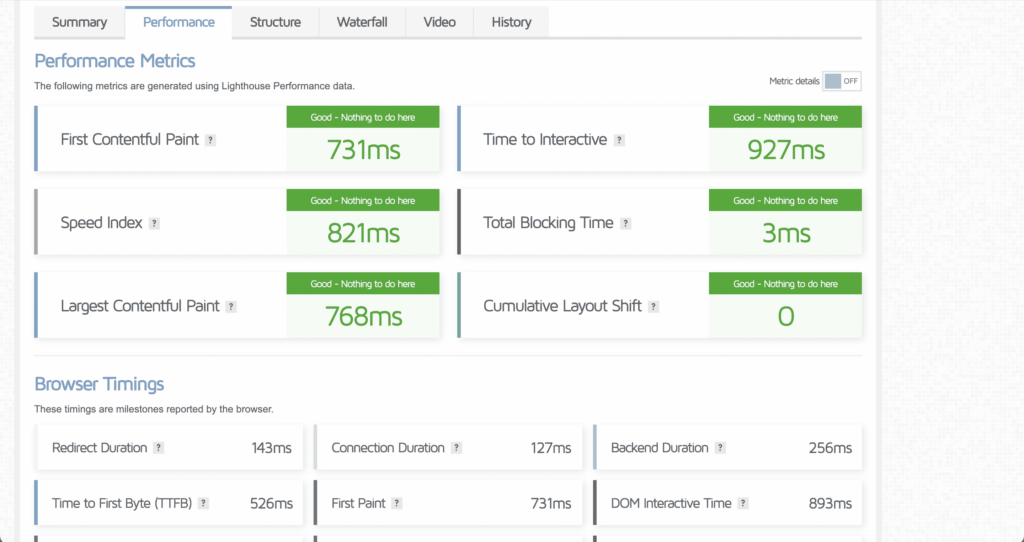Open the Waterfall tab
The image size is (1024, 542).
pos(363,22)
